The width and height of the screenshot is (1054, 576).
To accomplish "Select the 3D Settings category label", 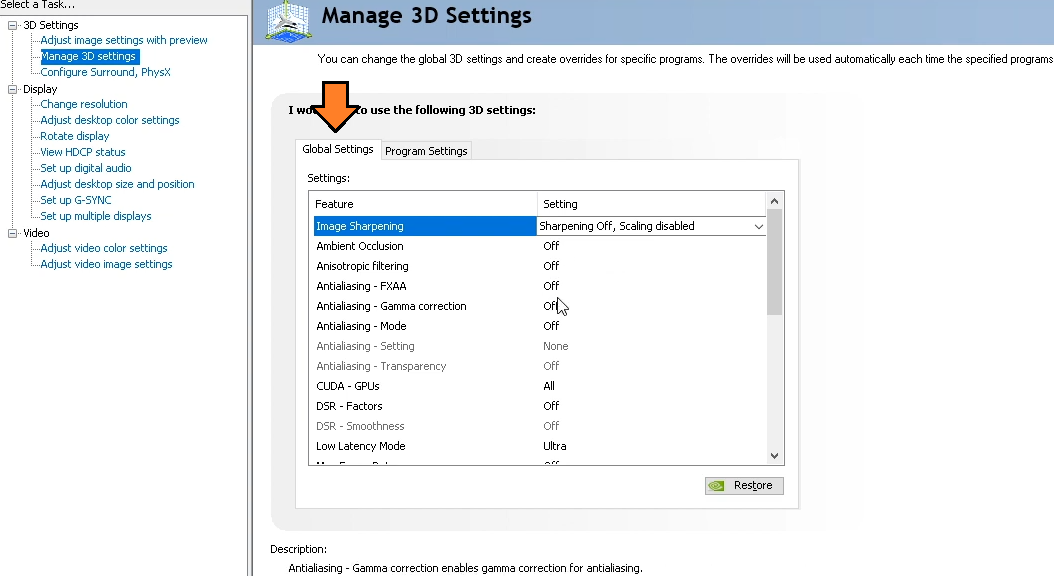I will 50,25.
